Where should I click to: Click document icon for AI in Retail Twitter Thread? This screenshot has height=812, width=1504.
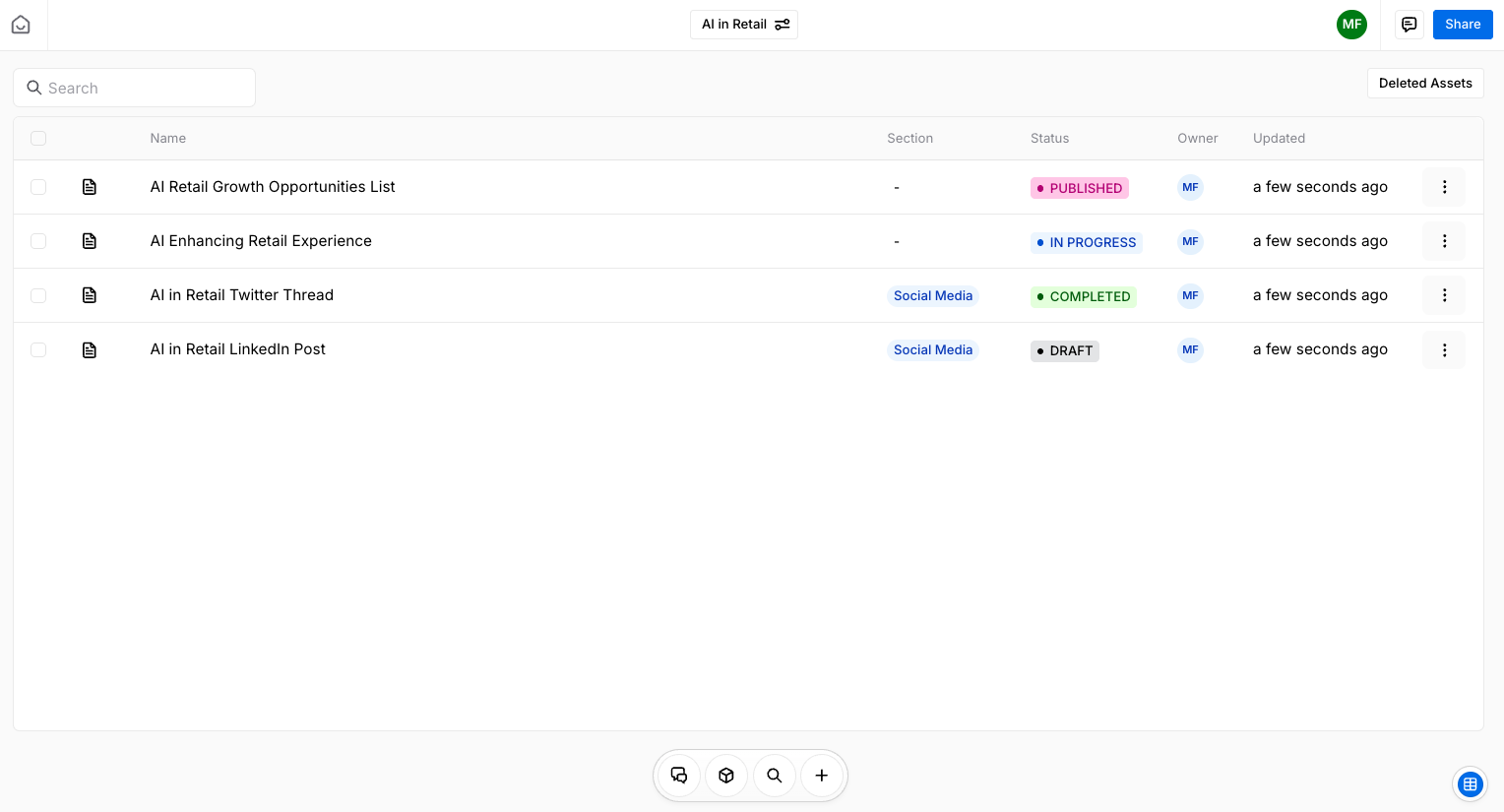click(90, 295)
